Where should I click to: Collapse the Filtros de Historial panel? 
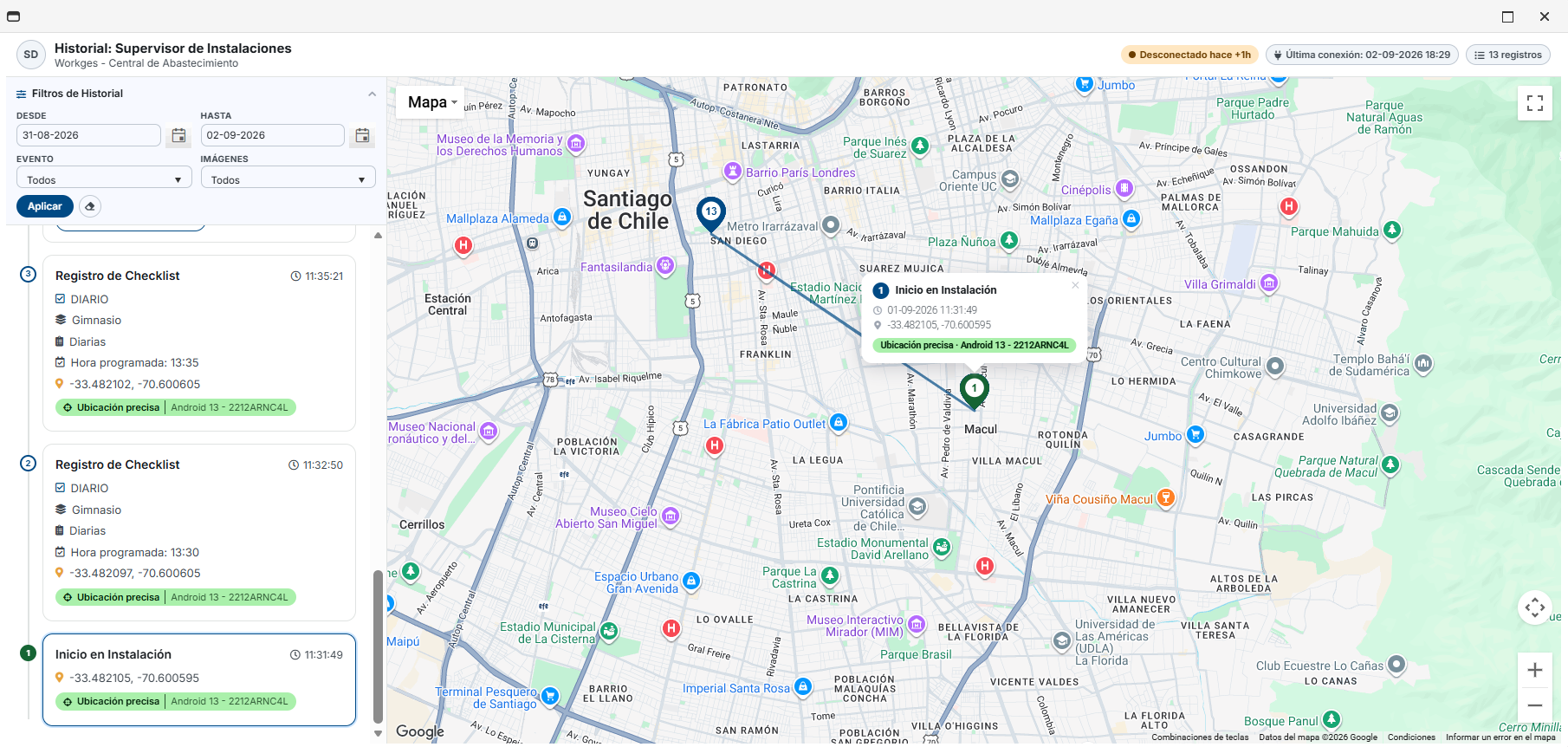pyautogui.click(x=372, y=94)
